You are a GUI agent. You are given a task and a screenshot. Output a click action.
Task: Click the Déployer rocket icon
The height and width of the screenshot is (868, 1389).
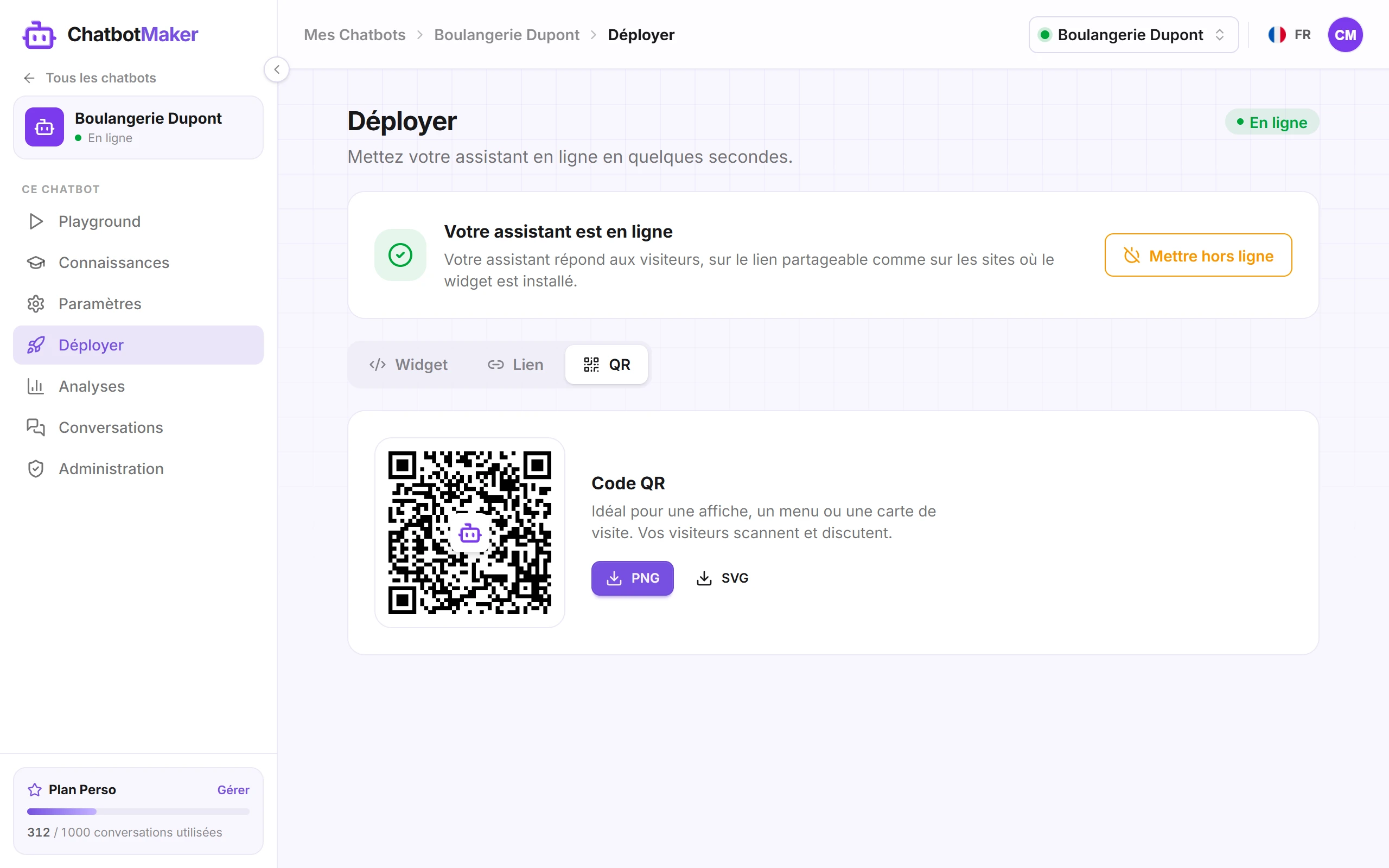point(36,345)
